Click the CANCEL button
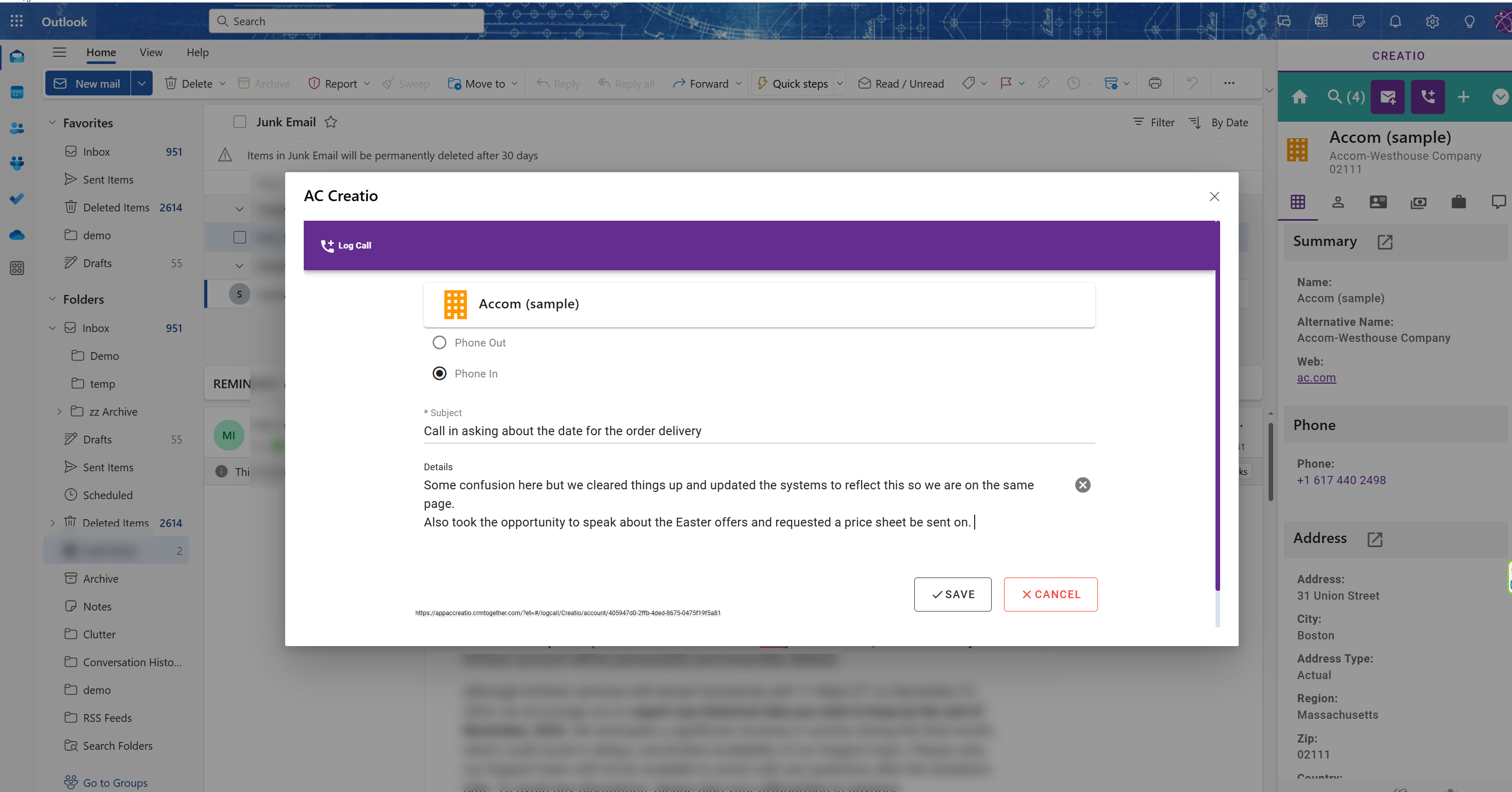 click(x=1050, y=595)
